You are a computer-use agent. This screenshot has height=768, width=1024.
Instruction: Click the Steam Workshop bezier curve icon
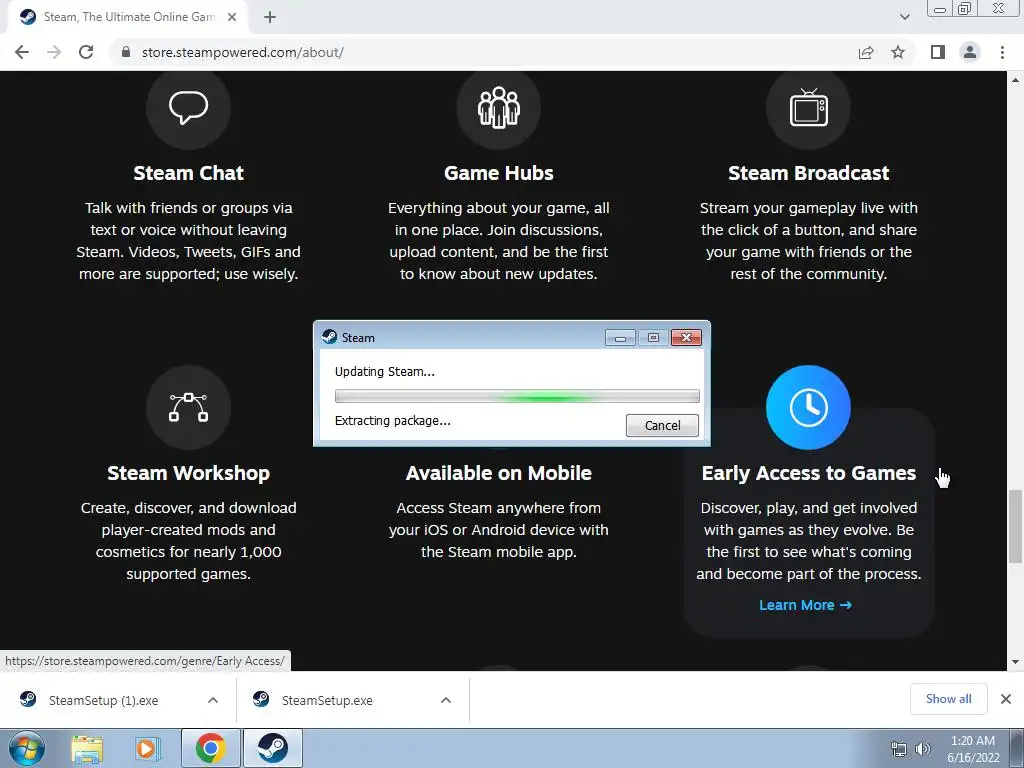tap(188, 408)
